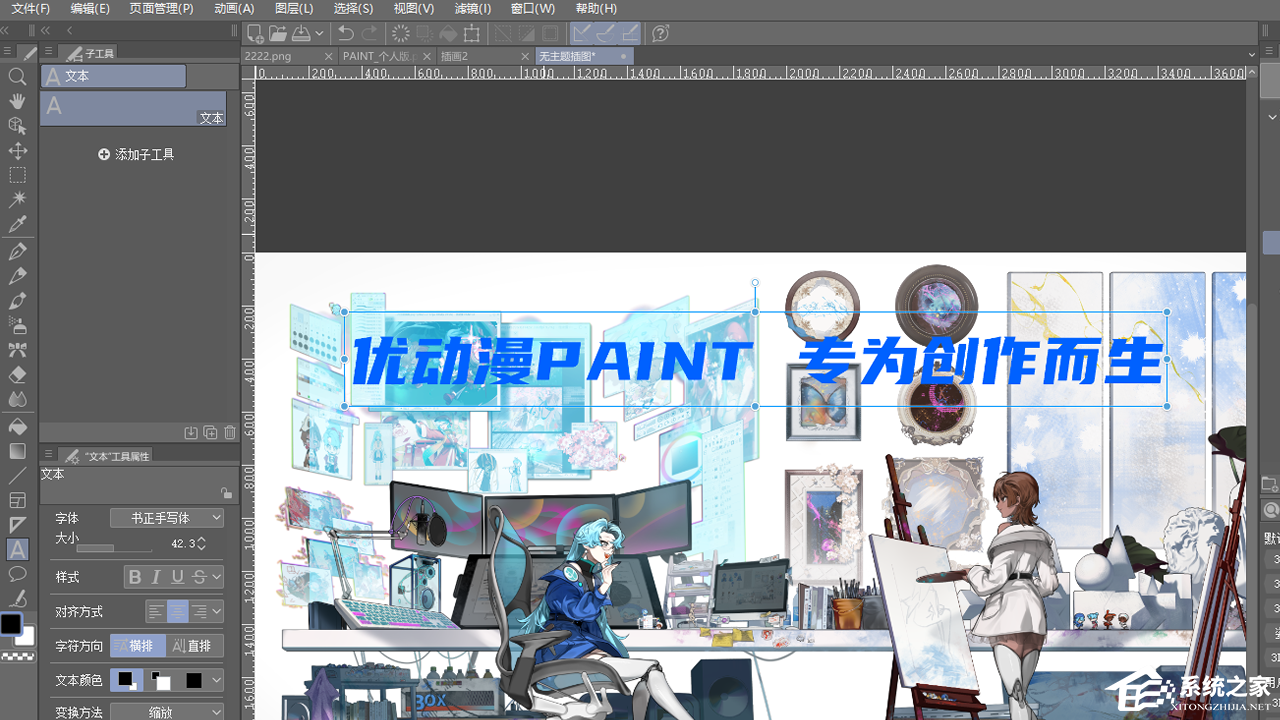This screenshot has width=1280, height=720.
Task: Click the Help question mark button
Action: point(660,33)
